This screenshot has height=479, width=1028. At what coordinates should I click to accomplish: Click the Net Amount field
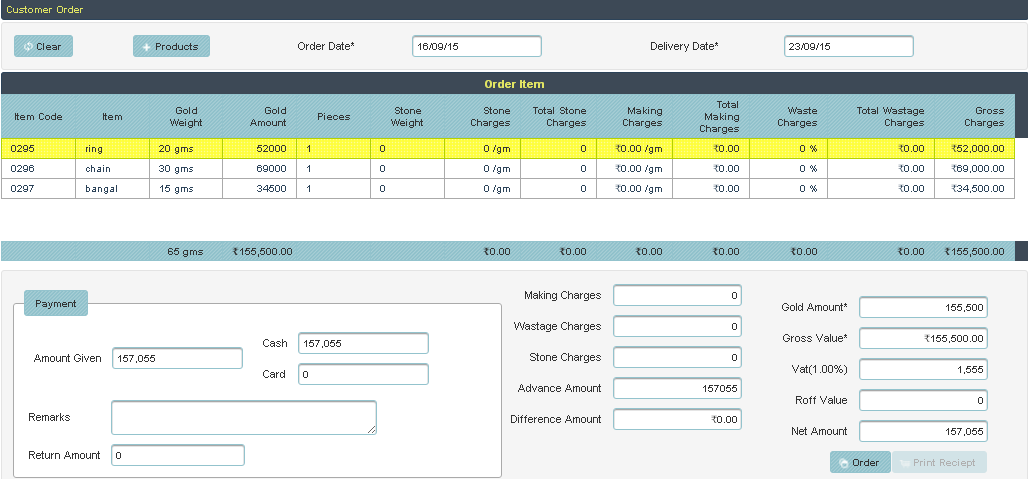tap(923, 431)
